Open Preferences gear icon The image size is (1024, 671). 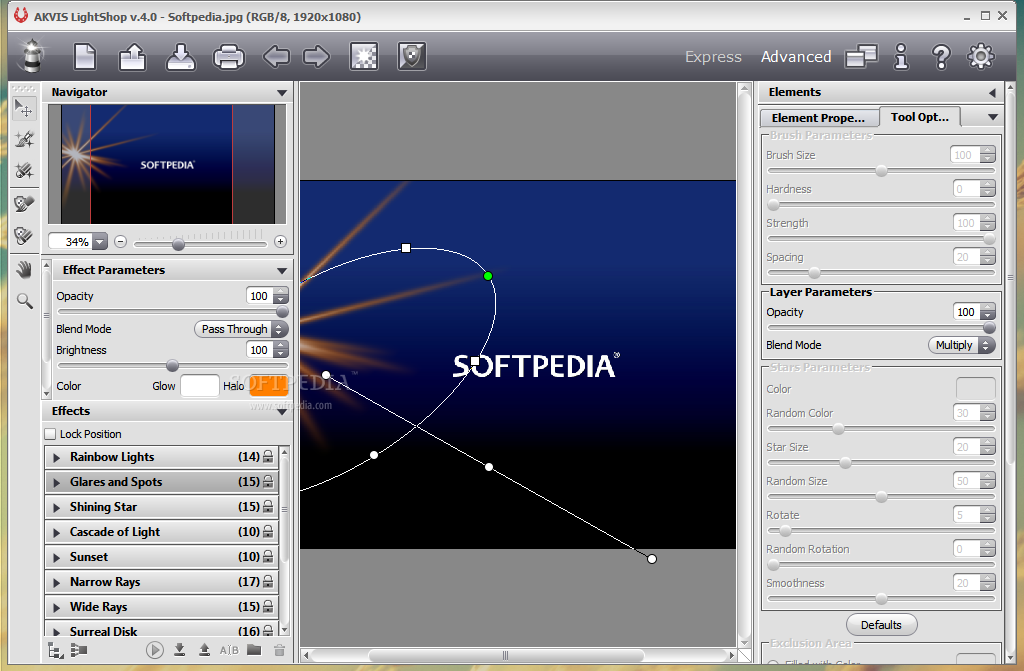(x=980, y=57)
